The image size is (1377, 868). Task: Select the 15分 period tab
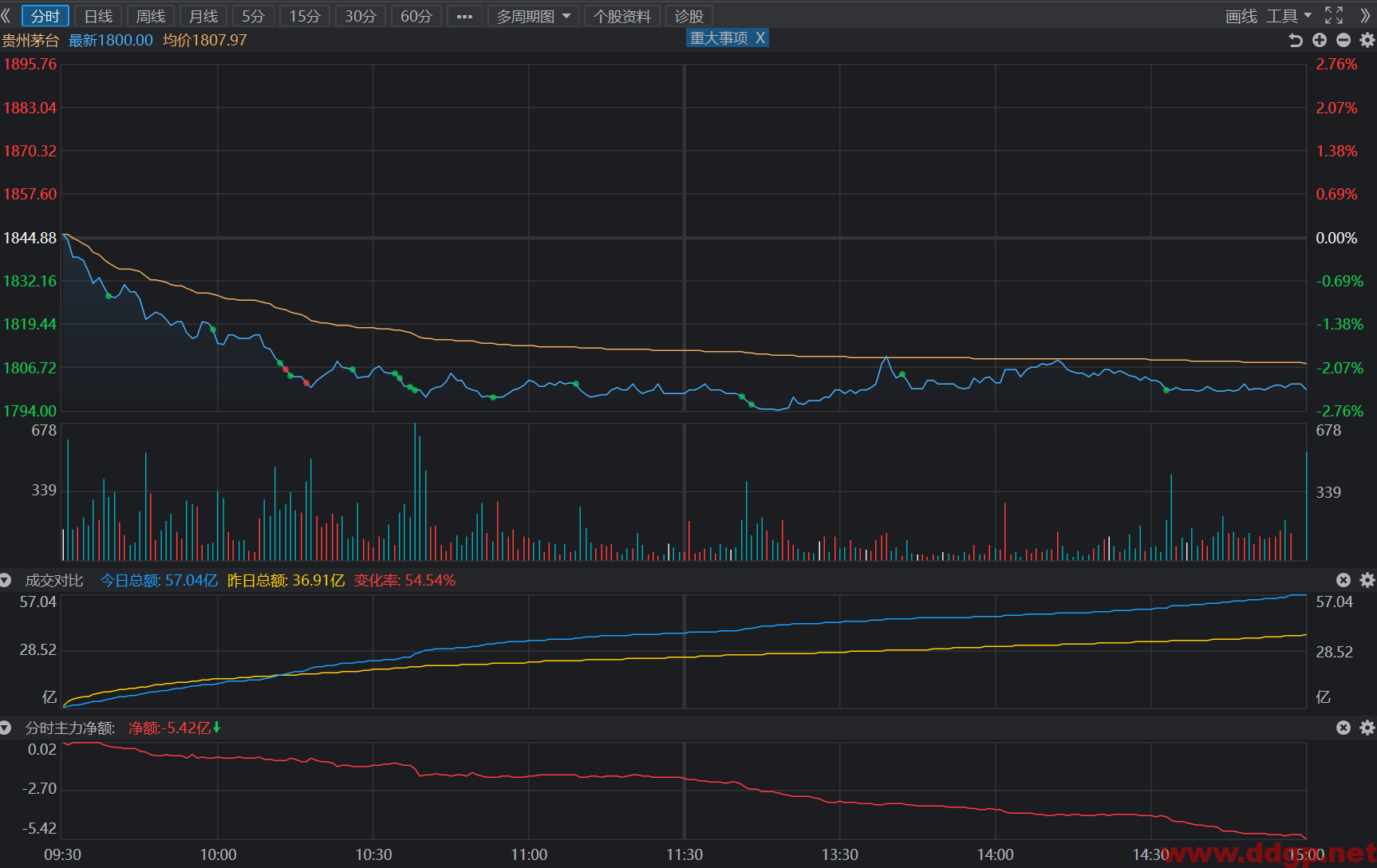[x=305, y=16]
